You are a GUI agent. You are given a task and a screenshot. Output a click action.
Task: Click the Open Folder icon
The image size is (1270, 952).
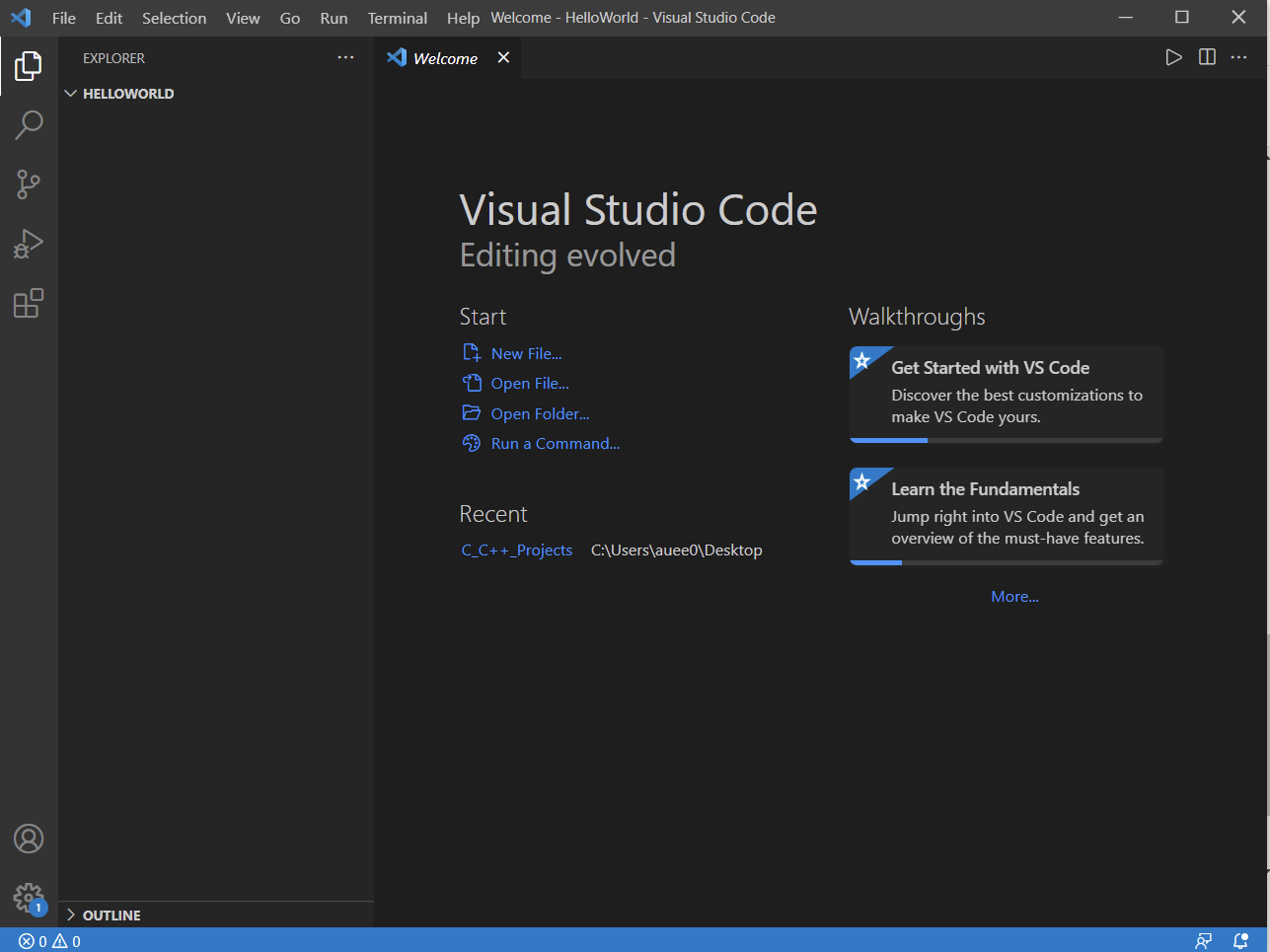tap(472, 413)
